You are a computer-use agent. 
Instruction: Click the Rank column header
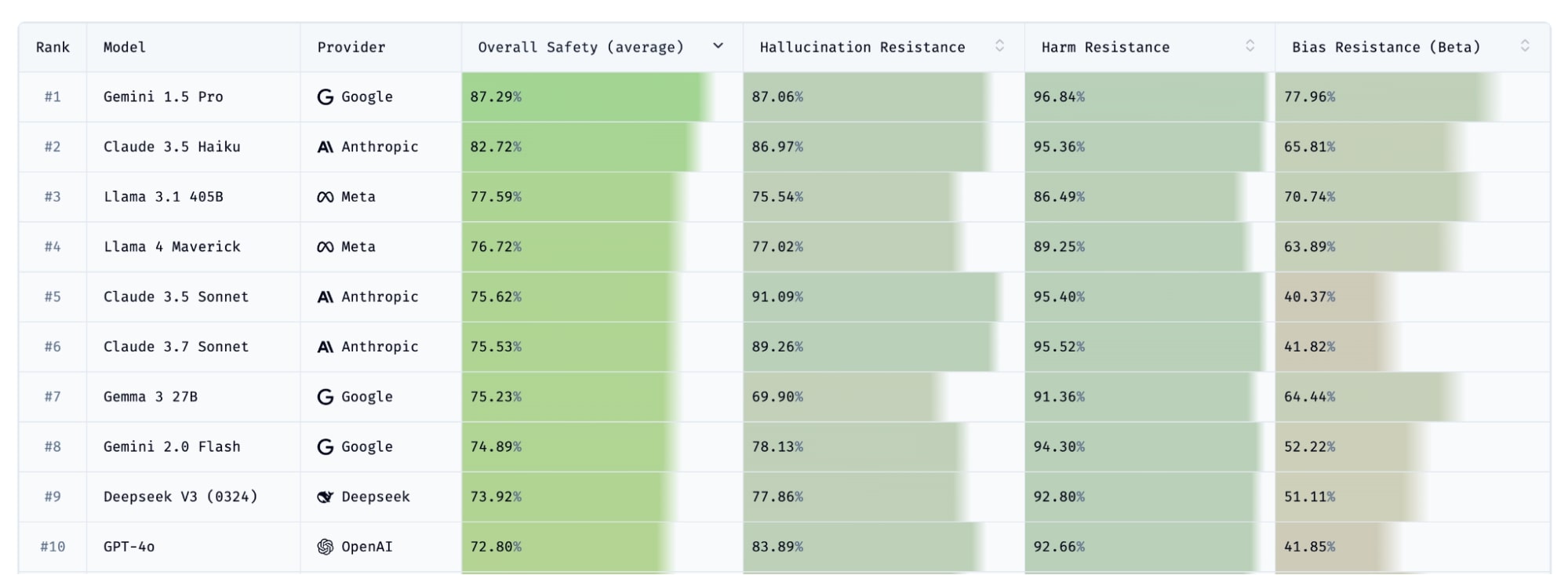(x=53, y=47)
